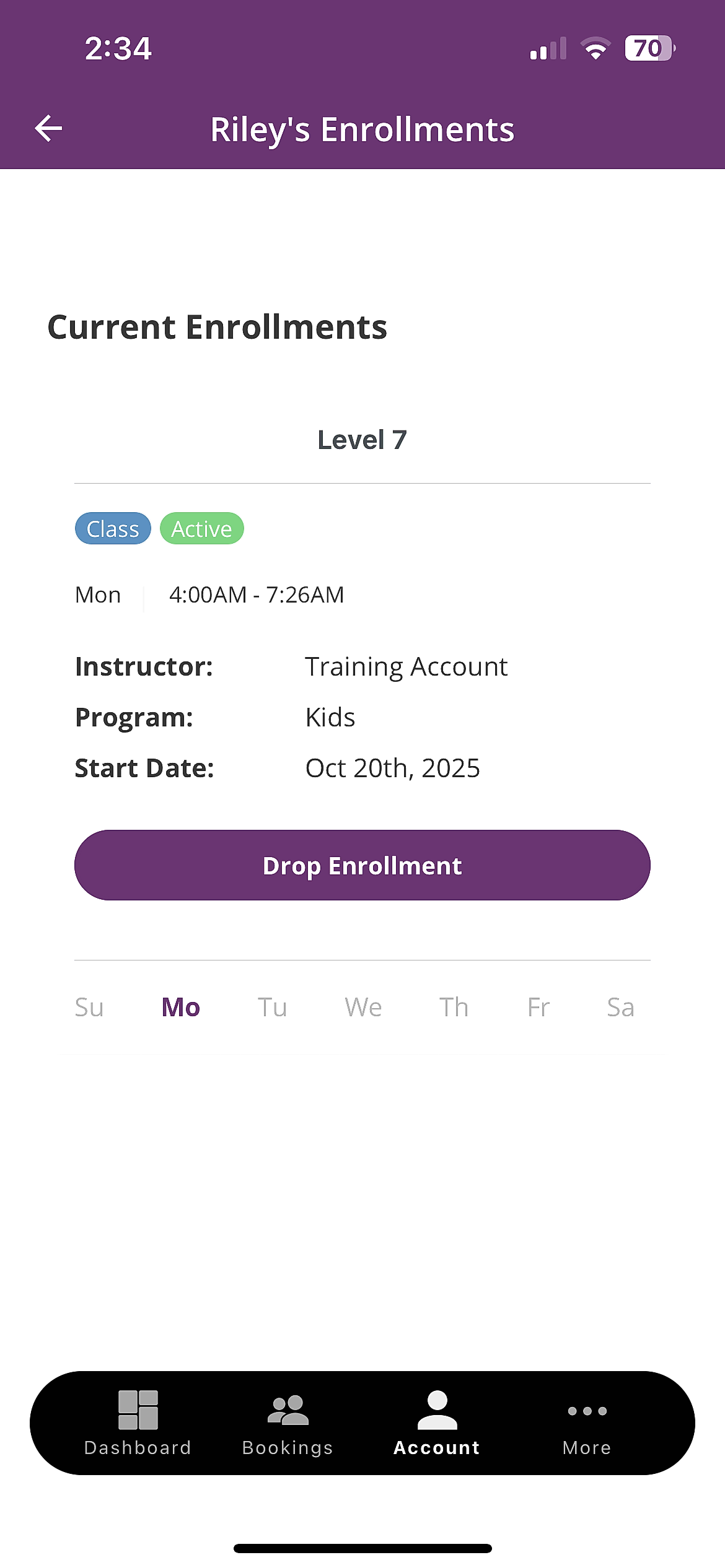This screenshot has width=725, height=1568.
Task: Choose the Th day tab
Action: (x=454, y=1008)
